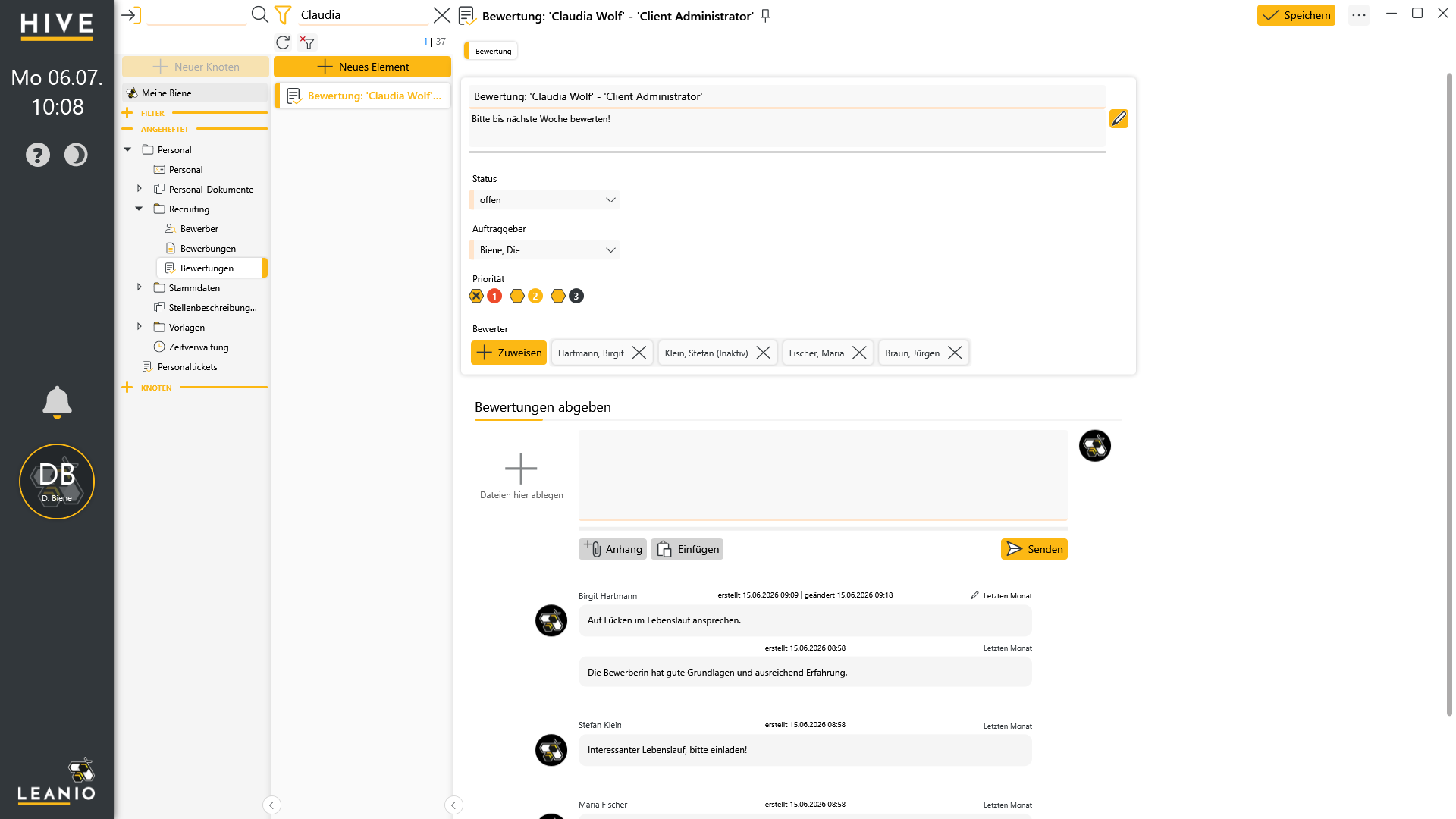Click Neues Element button
The image size is (1456, 819).
click(x=362, y=67)
